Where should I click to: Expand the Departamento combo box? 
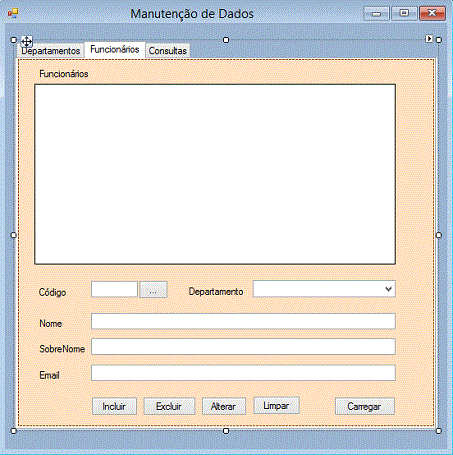388,289
